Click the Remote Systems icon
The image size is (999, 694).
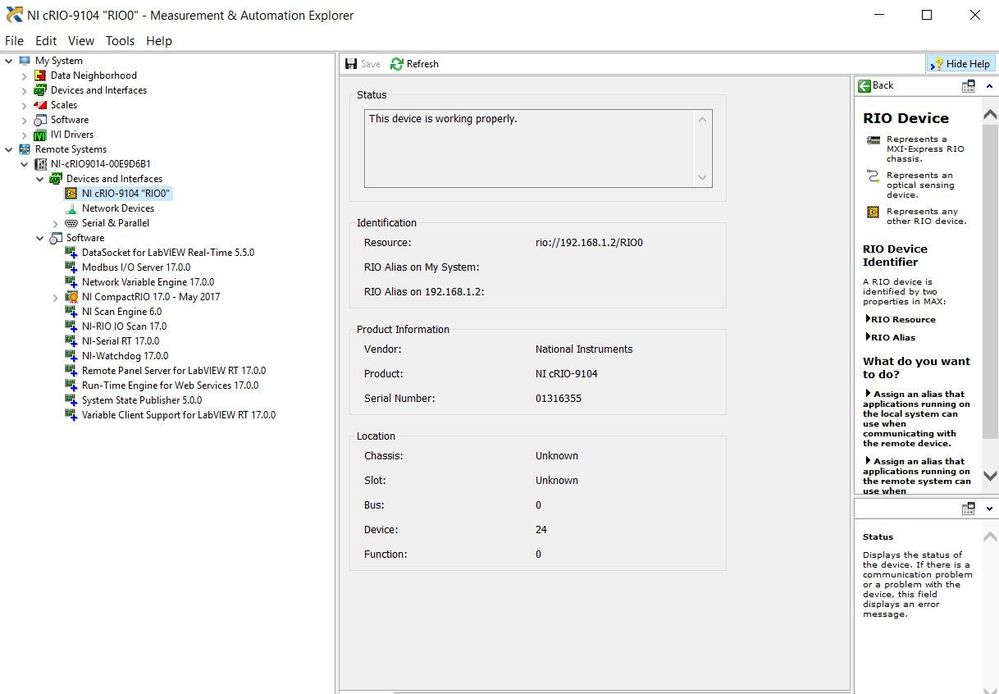coord(25,149)
